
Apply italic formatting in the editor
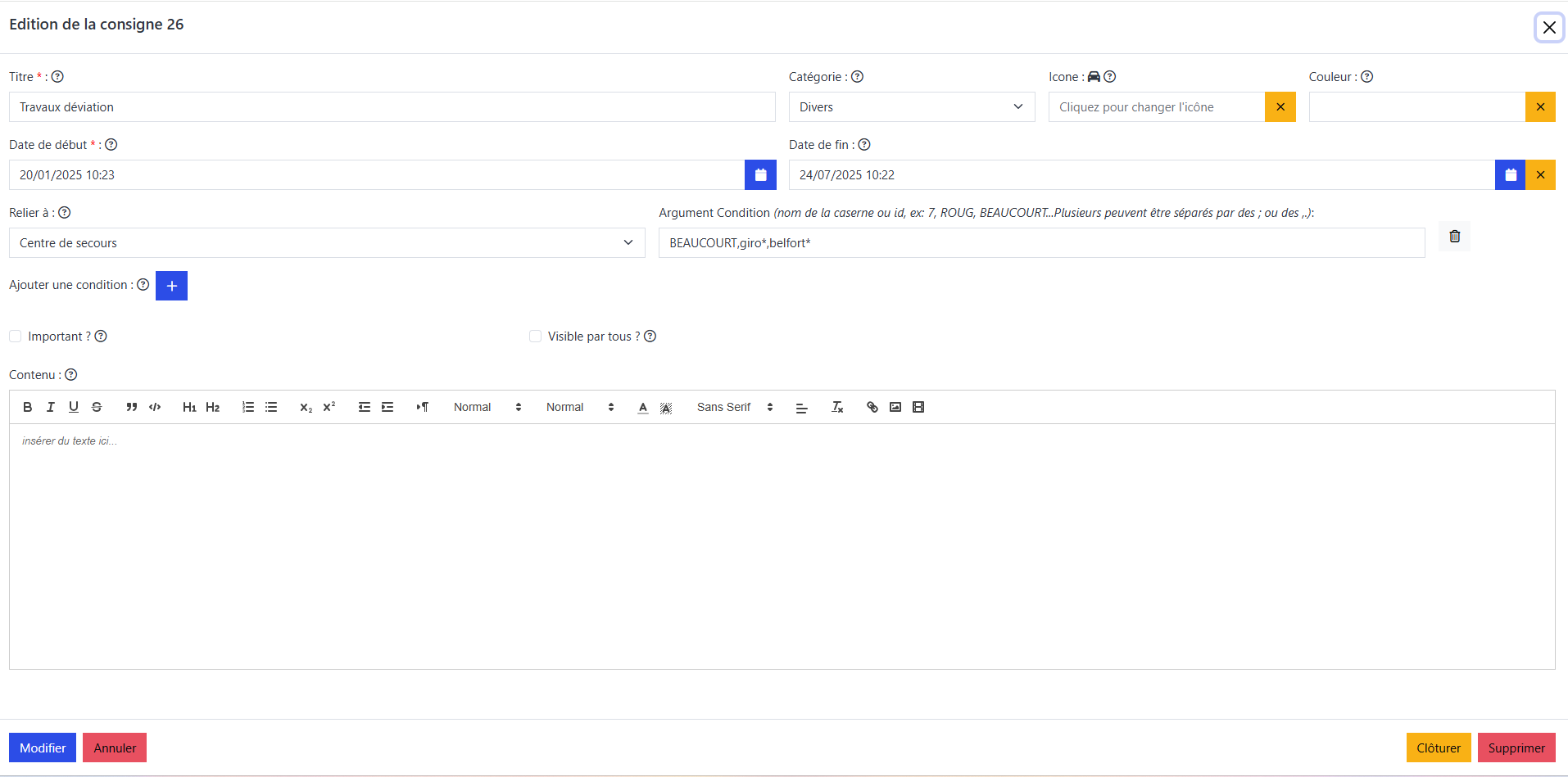pyautogui.click(x=50, y=407)
